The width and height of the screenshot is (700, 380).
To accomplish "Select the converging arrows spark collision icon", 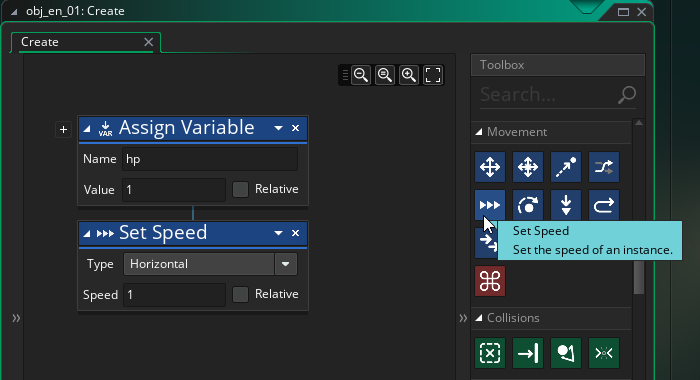I will [604, 353].
